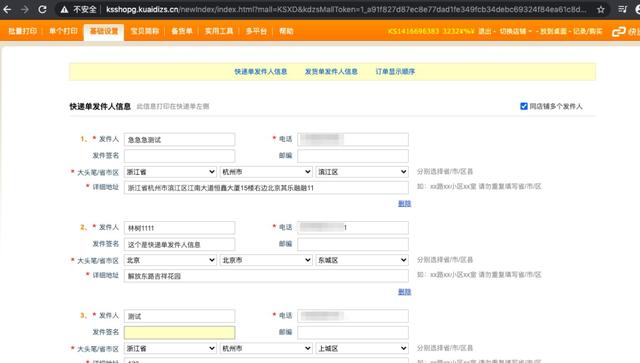Click sender 3 发件人 field 测试
The height and width of the screenshot is (363, 640).
coord(180,316)
